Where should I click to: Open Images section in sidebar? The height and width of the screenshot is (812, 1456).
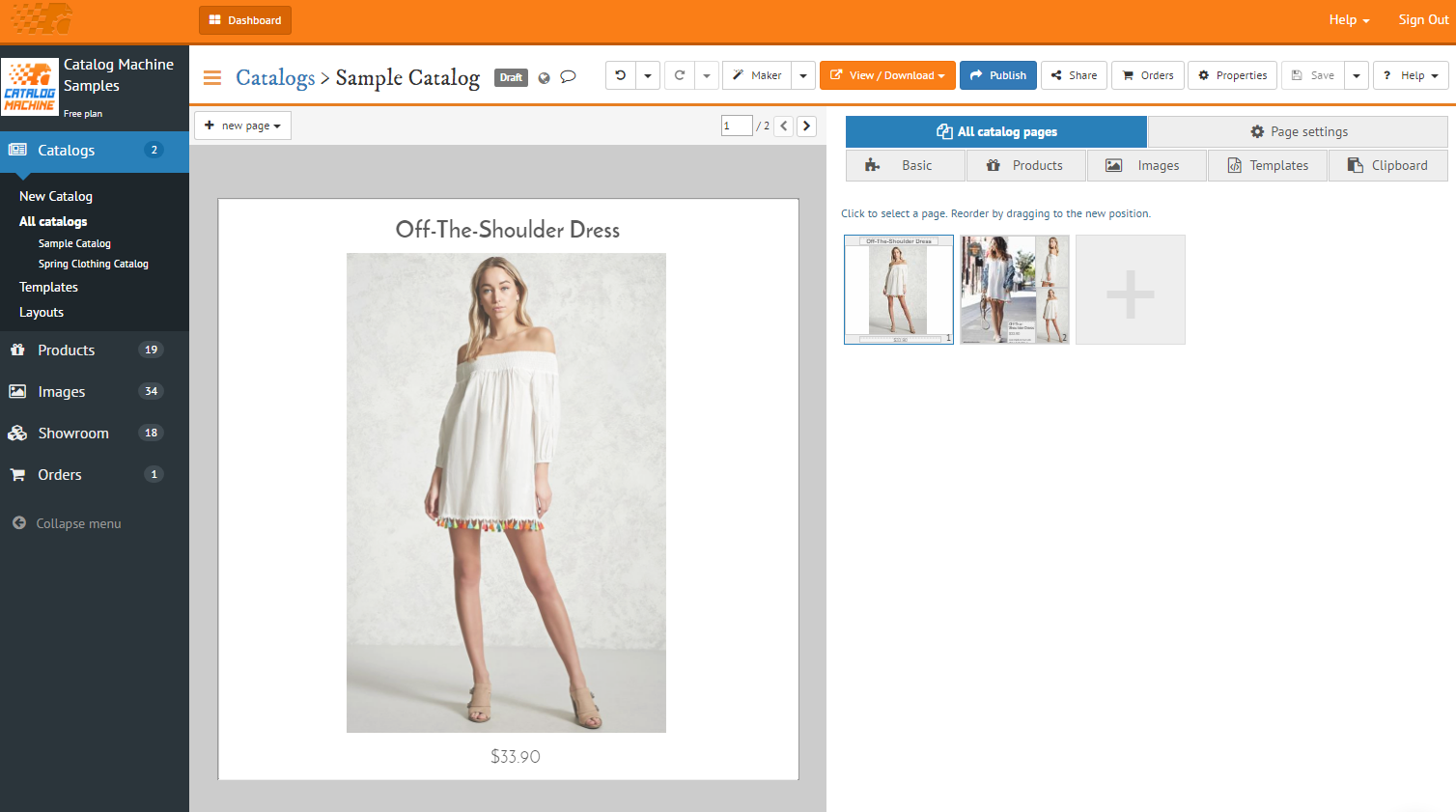click(95, 391)
